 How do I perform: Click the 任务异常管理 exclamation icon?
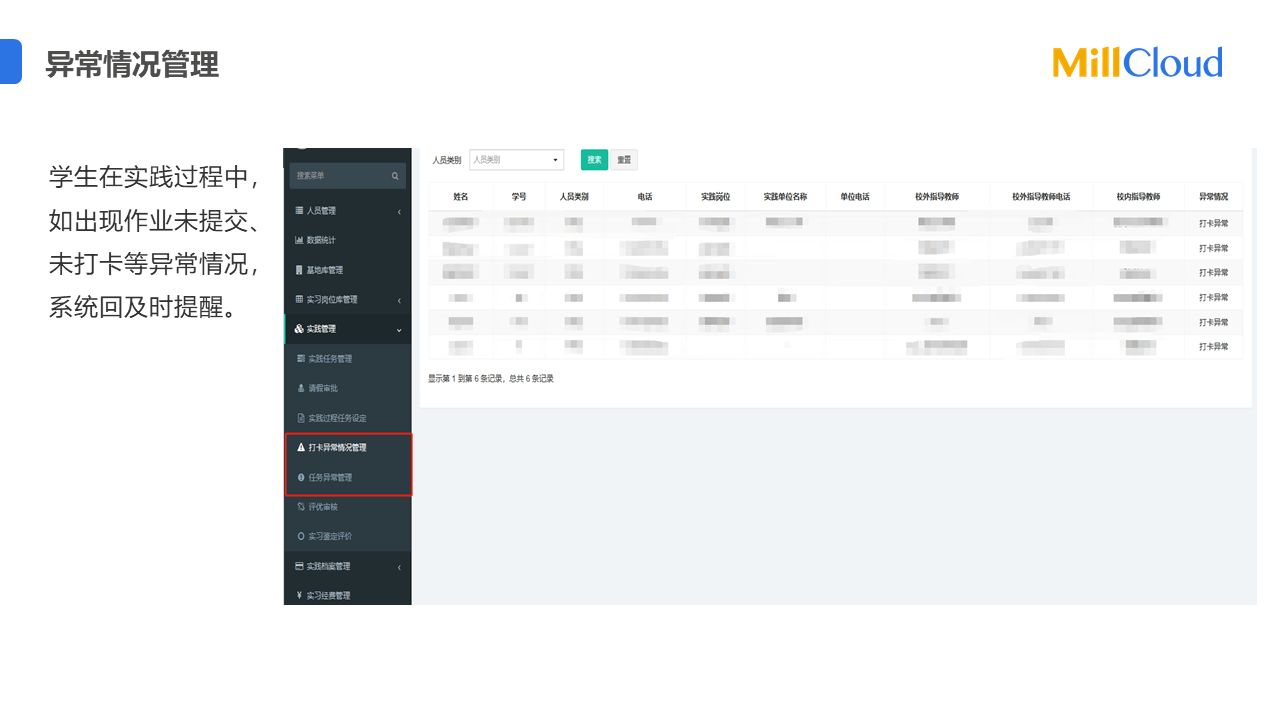(301, 478)
